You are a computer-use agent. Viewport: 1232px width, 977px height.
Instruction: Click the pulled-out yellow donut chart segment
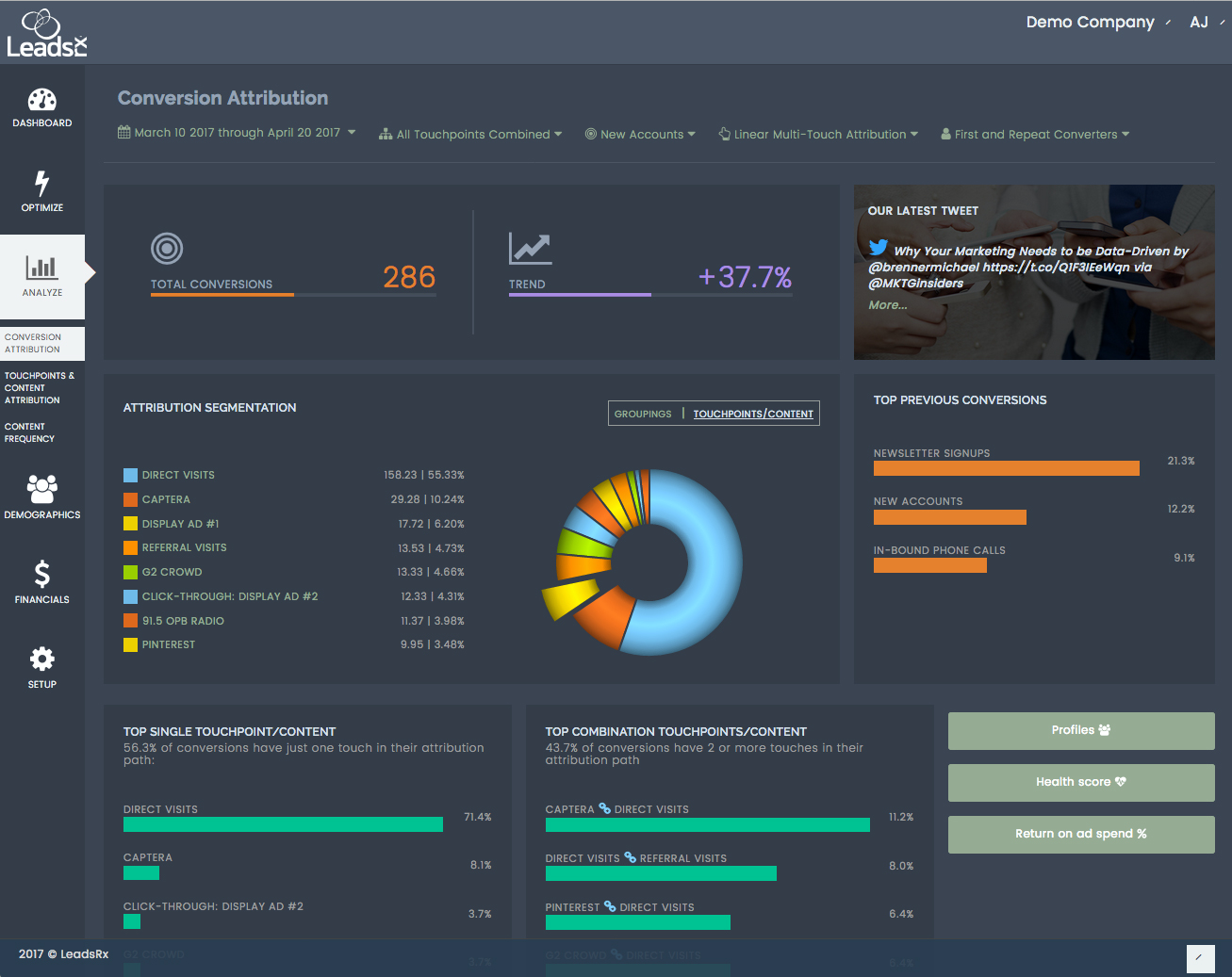571,597
